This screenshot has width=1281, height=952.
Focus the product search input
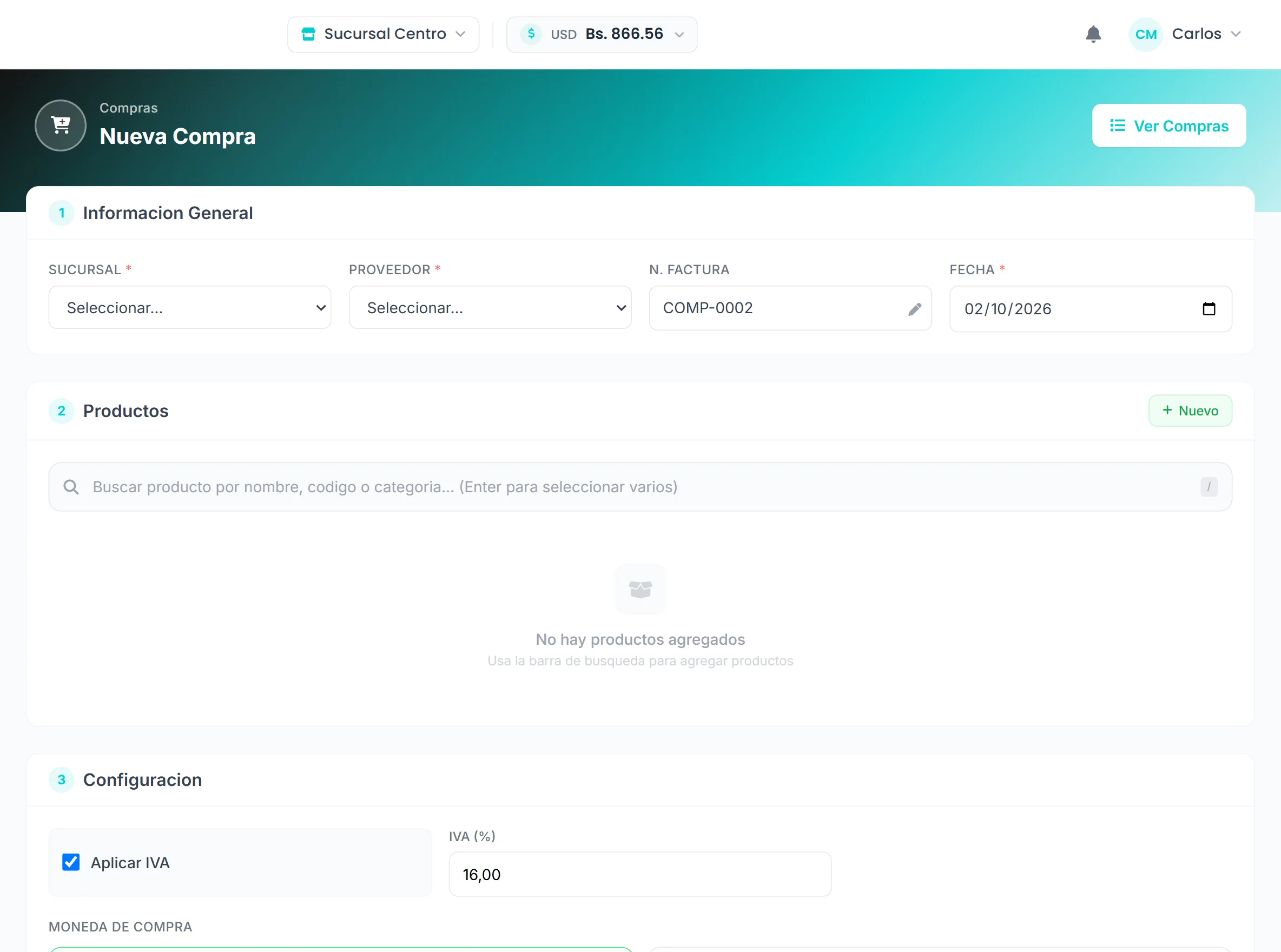click(x=640, y=487)
